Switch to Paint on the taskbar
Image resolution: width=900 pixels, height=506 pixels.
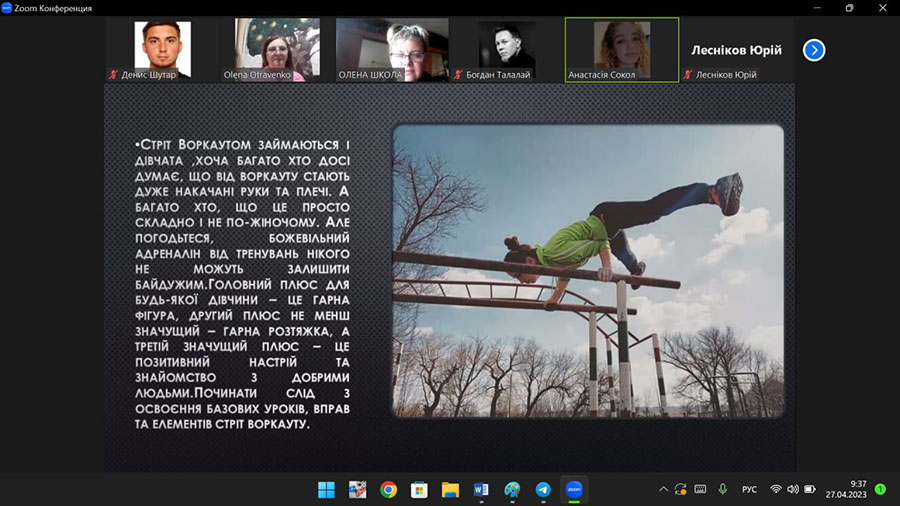coord(512,490)
